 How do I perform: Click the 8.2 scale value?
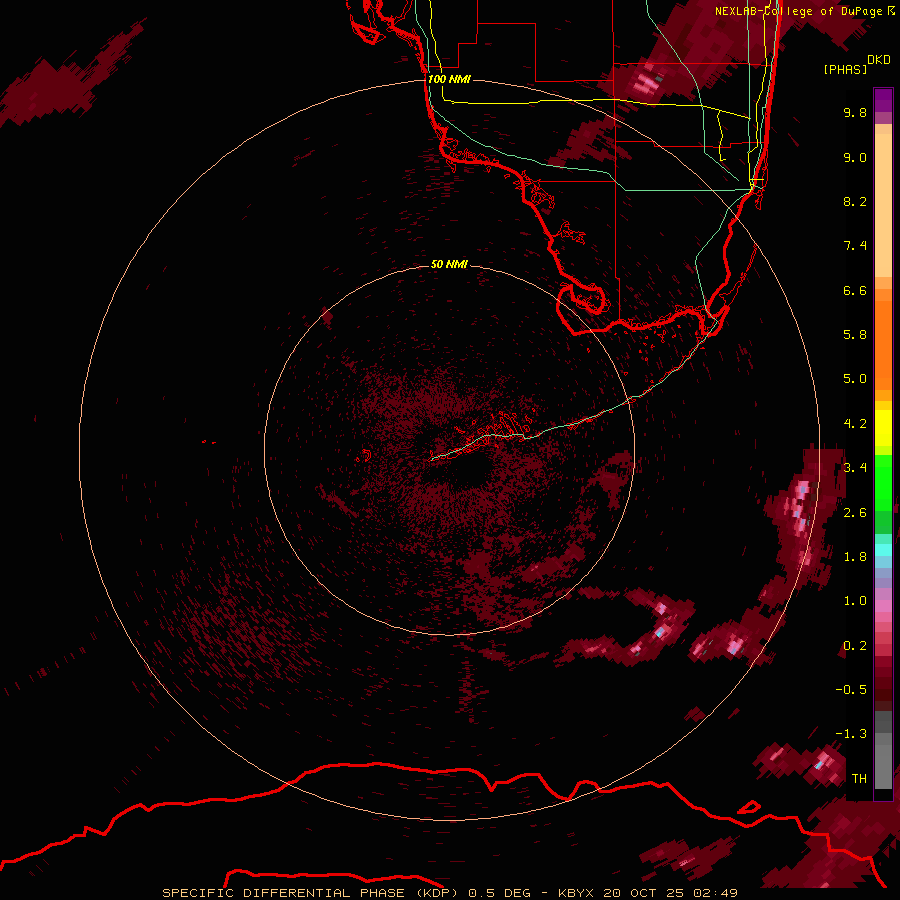click(x=855, y=201)
